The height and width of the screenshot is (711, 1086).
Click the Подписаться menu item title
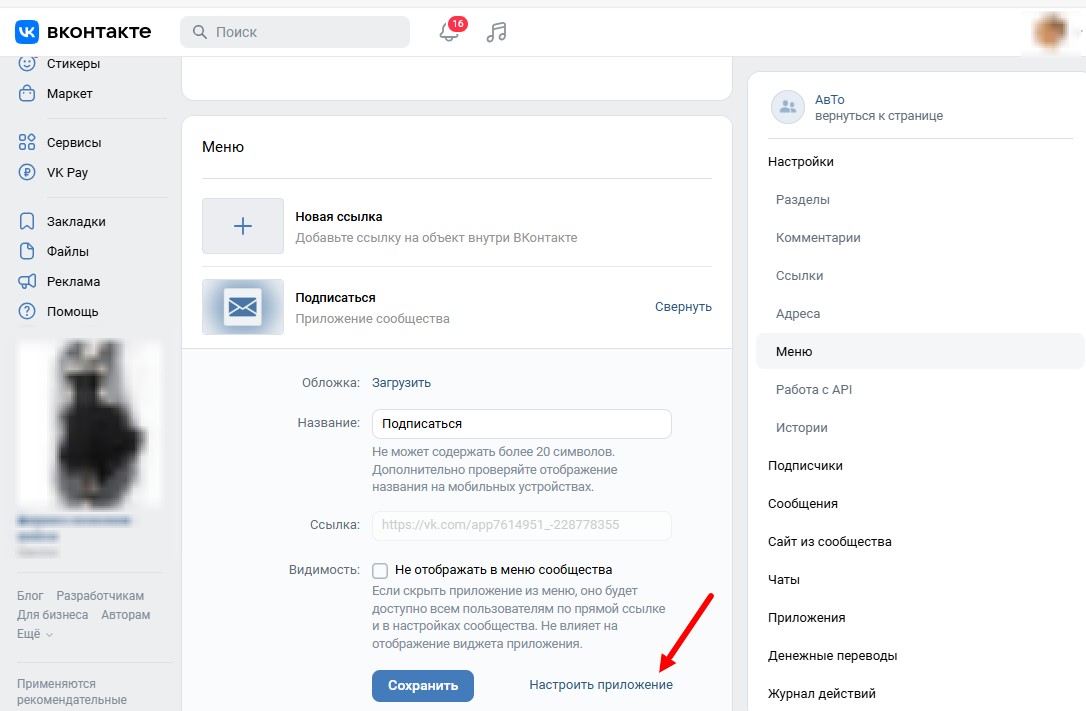335,298
